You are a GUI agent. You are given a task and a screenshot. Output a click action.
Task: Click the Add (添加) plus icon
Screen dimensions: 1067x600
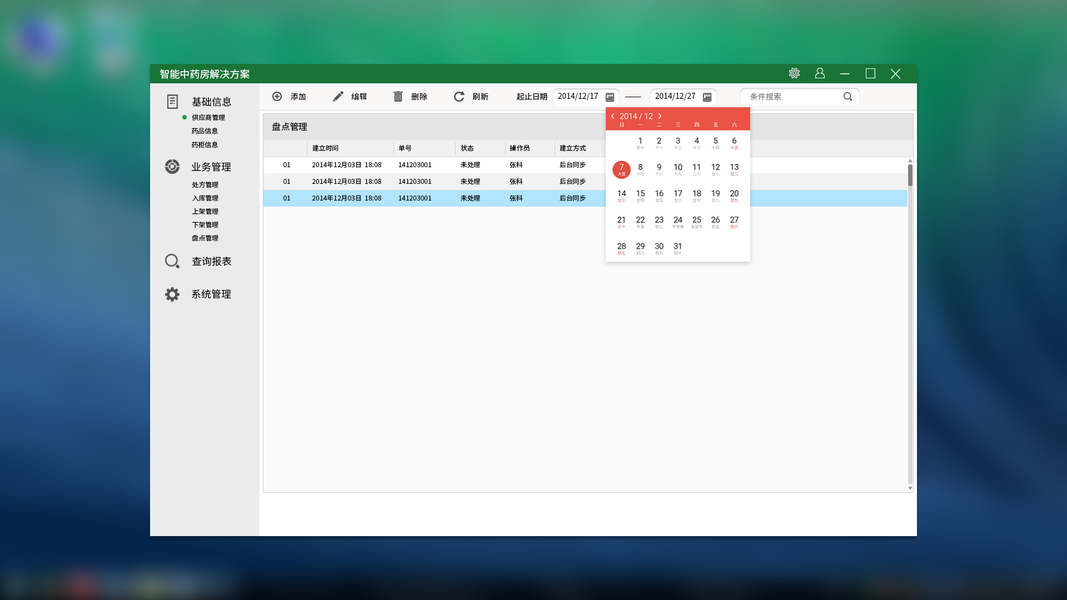pyautogui.click(x=277, y=97)
